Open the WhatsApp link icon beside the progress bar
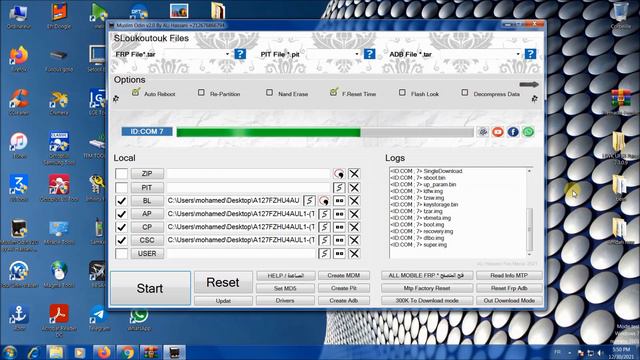This screenshot has height=360, width=640. coord(528,132)
